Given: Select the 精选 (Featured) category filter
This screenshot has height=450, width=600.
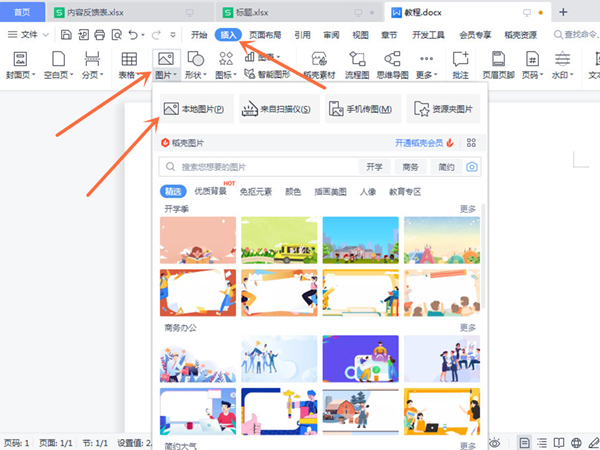Looking at the screenshot, I should tap(171, 191).
